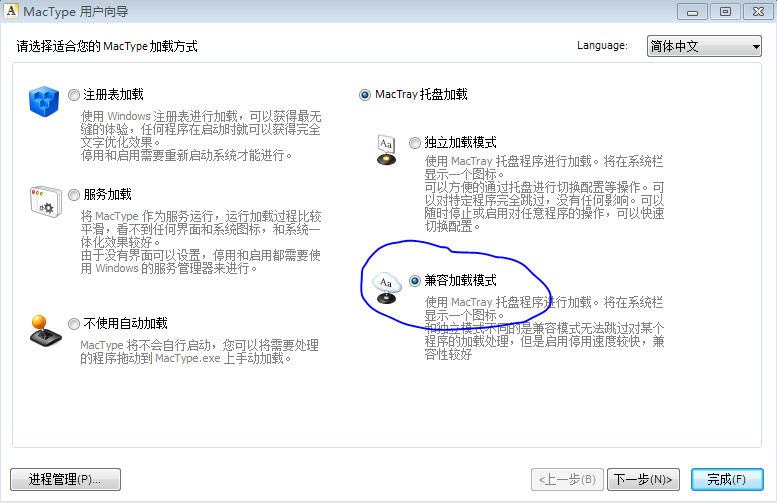The image size is (777, 503).
Task: Select the 服务加载 radio option
Action: (74, 195)
